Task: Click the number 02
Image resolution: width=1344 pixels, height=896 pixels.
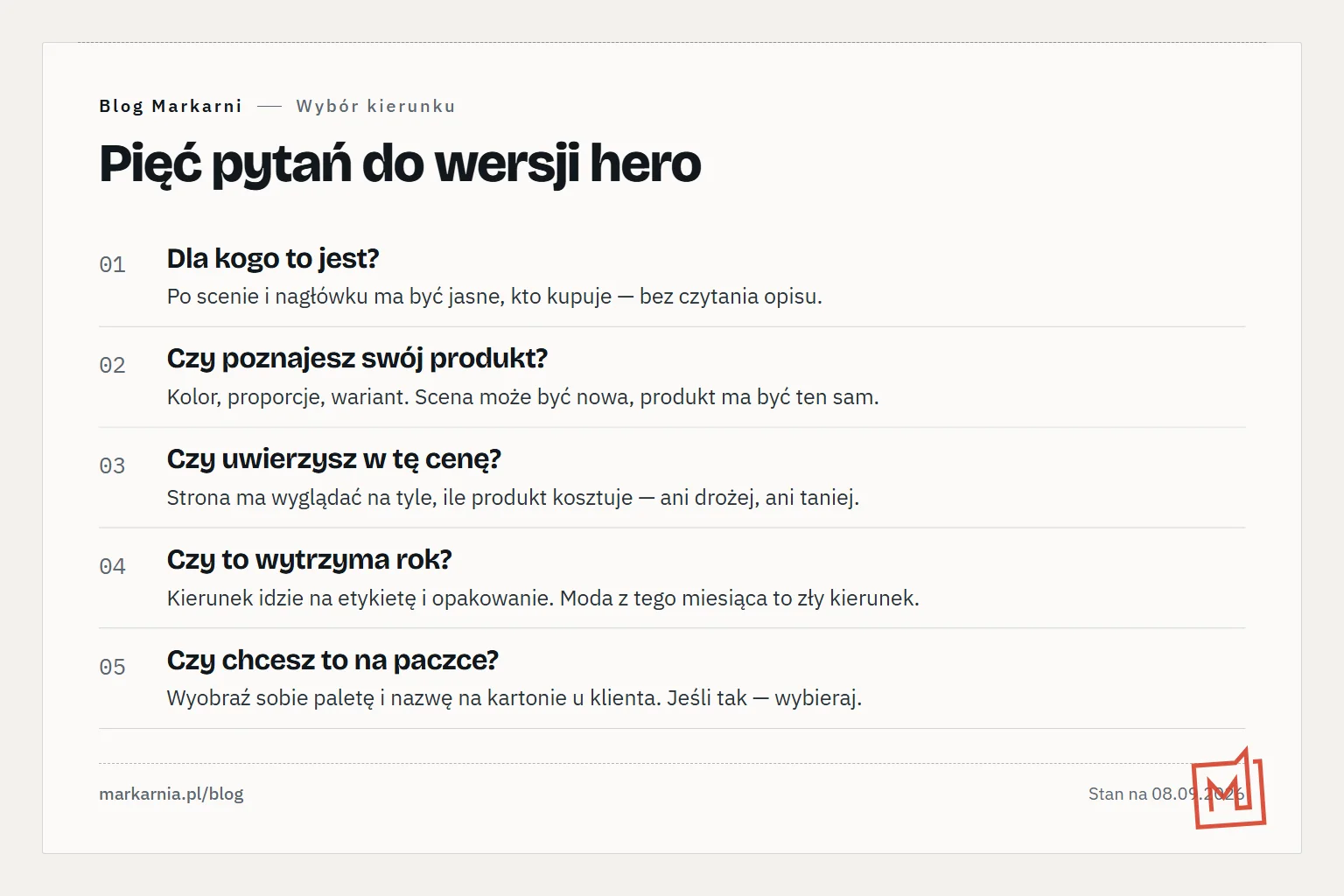Action: (112, 365)
